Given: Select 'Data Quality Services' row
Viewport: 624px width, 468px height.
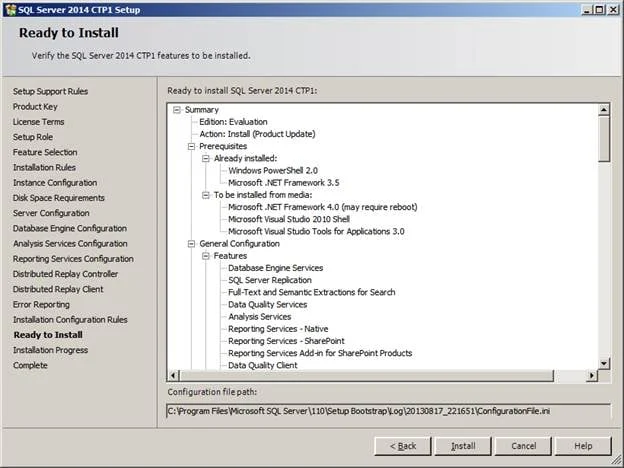Looking at the screenshot, I should tap(267, 304).
